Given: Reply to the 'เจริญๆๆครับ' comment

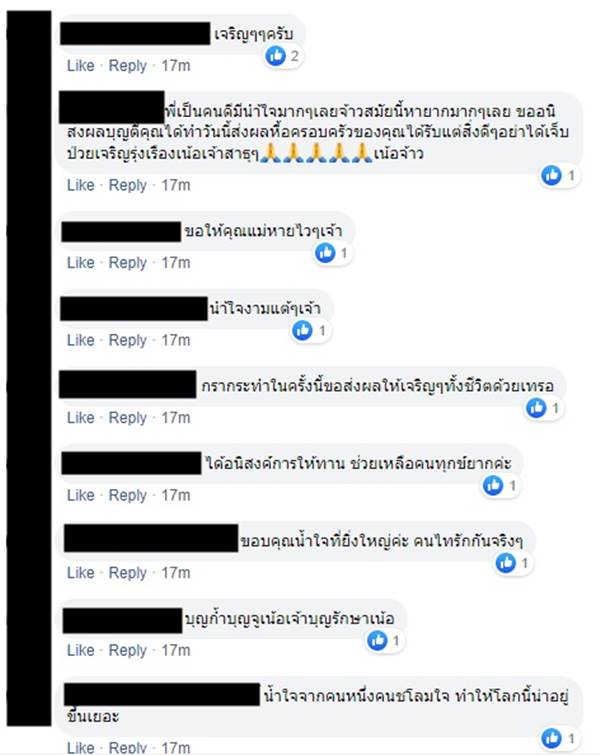Looking at the screenshot, I should 128,65.
